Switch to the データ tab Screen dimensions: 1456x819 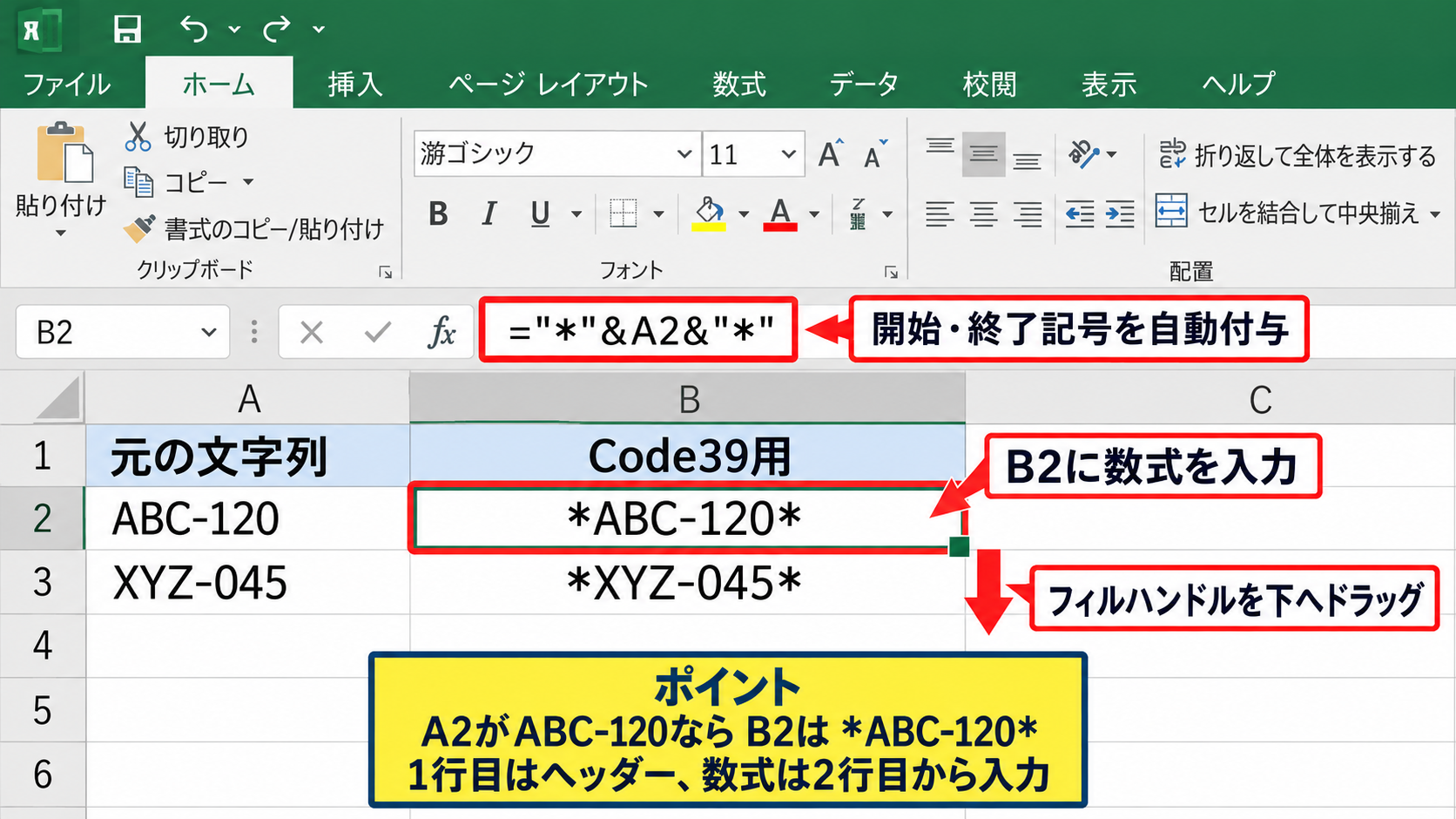[864, 85]
